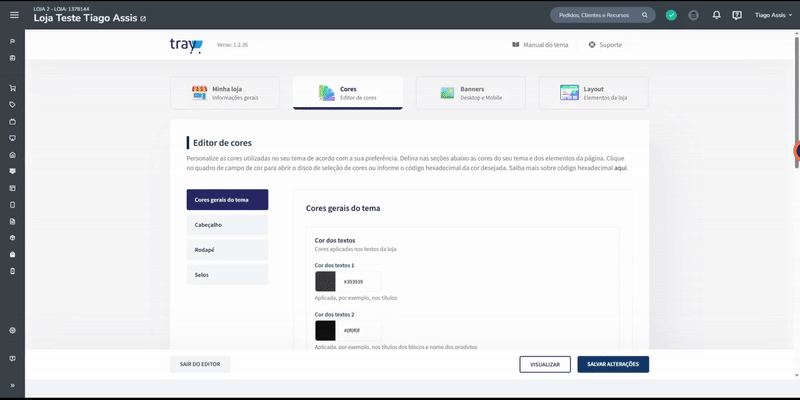This screenshot has width=800, height=400.
Task: Click the Loja Teste Tiago Assis title
Action: click(x=85, y=18)
